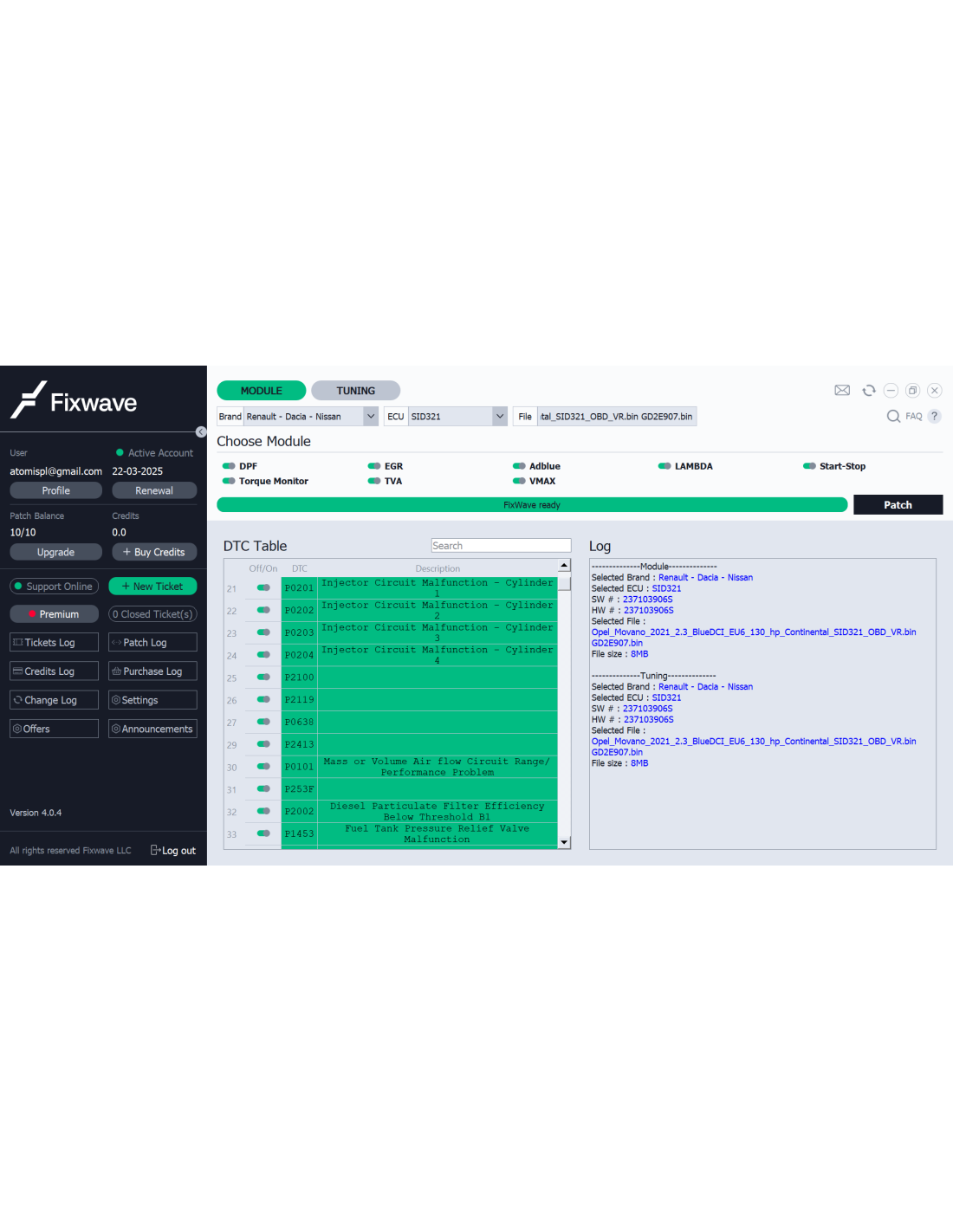Screen dimensions: 953x1232
Task: Select DTC code P2413 cell
Action: pos(299,744)
